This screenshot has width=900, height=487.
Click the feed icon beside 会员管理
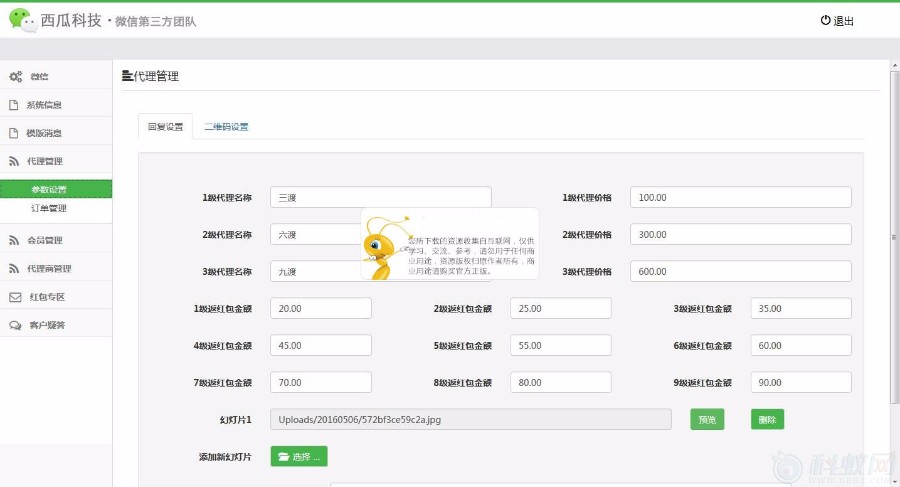point(14,240)
